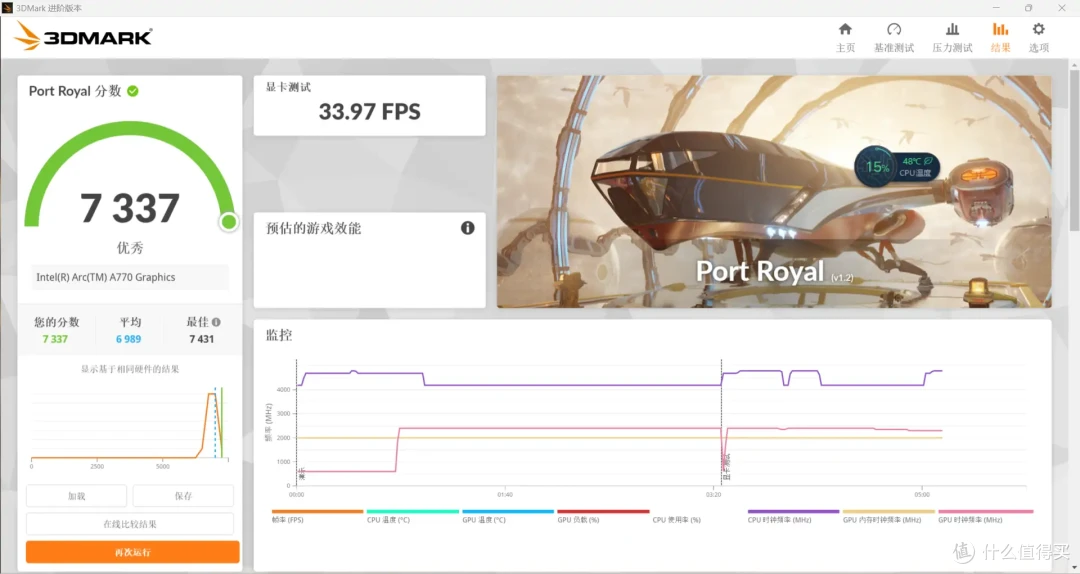This screenshot has height=574, width=1080.
Task: Click your score value 7 337 in green
Action: (55, 339)
